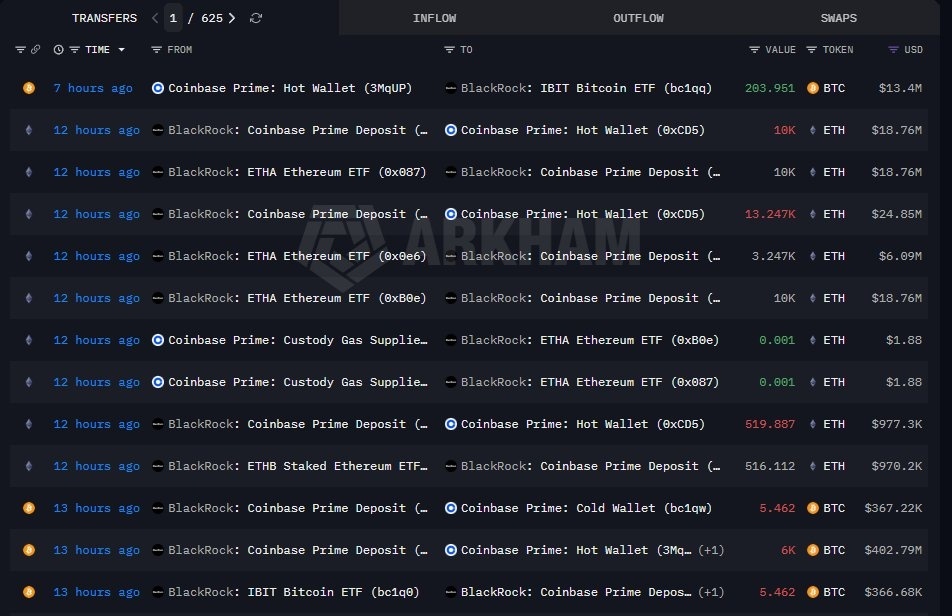Image resolution: width=952 pixels, height=616 pixels.
Task: Switch to the INFLOW tab
Action: [435, 18]
